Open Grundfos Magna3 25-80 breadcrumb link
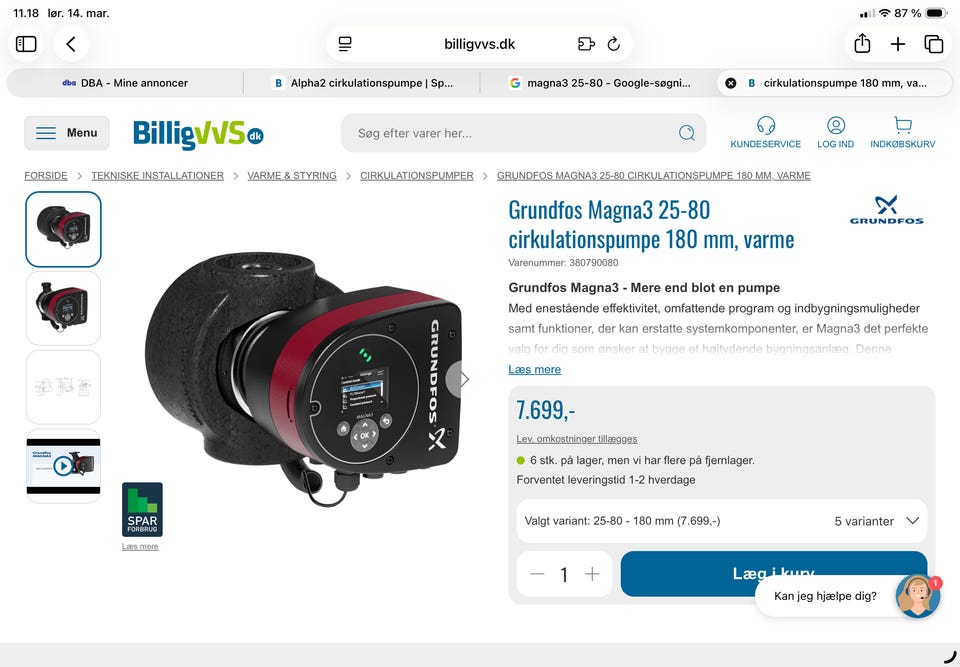 (x=653, y=176)
